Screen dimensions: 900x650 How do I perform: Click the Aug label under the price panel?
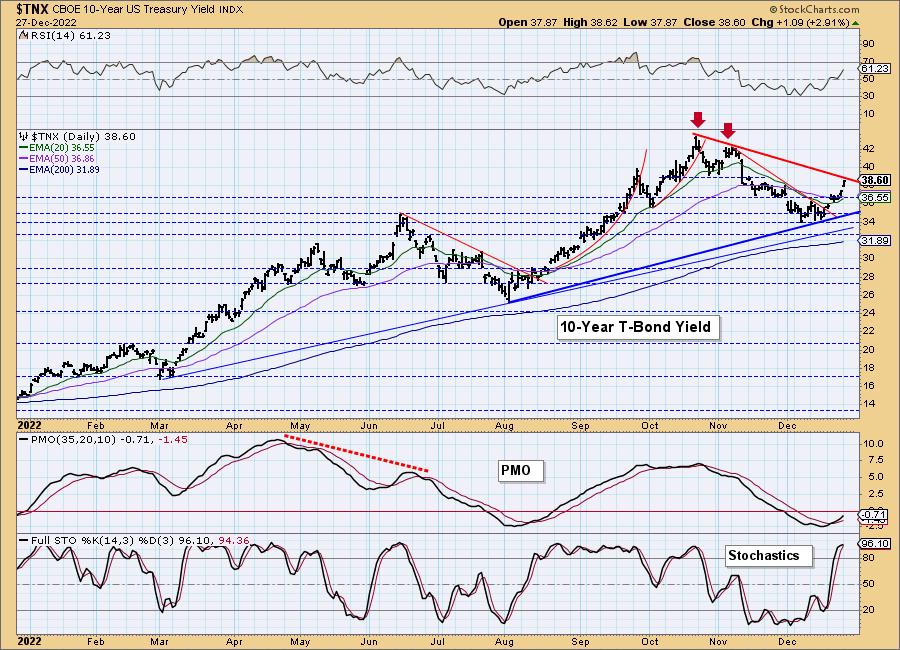coord(504,425)
